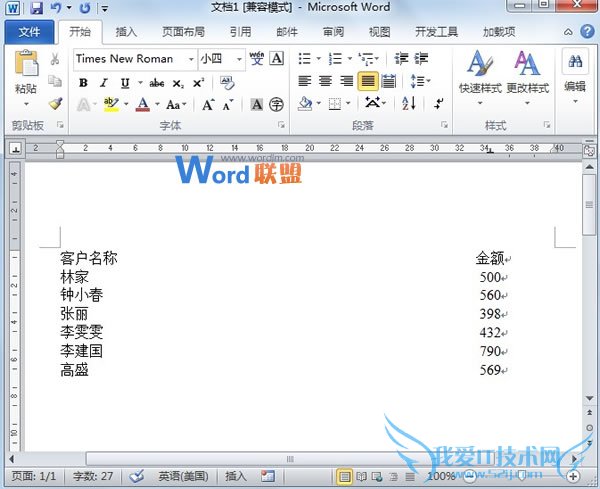Image resolution: width=600 pixels, height=489 pixels.
Task: Expand the font color dropdown arrow
Action: click(x=157, y=104)
